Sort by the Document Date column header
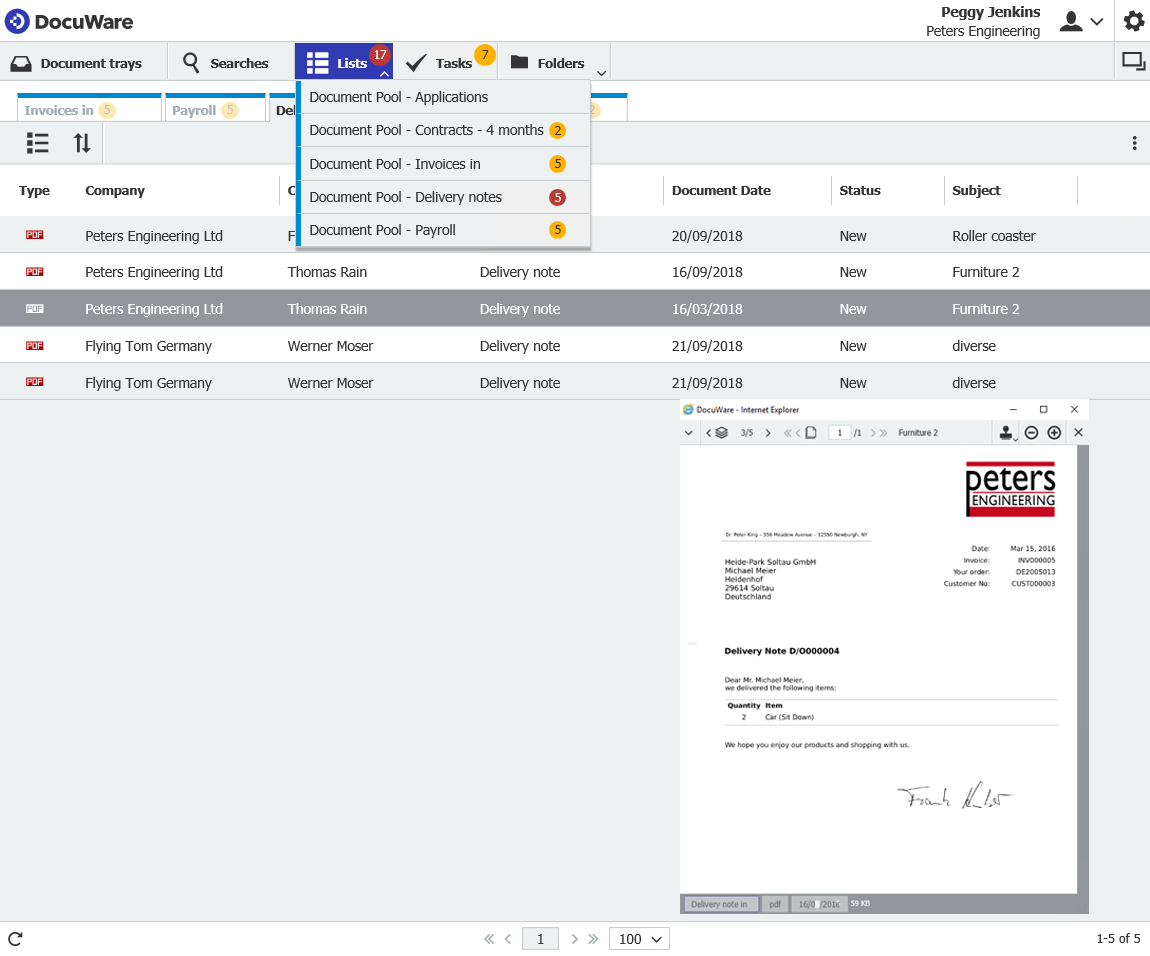Viewport: 1150px width, 956px height. pyautogui.click(x=713, y=190)
